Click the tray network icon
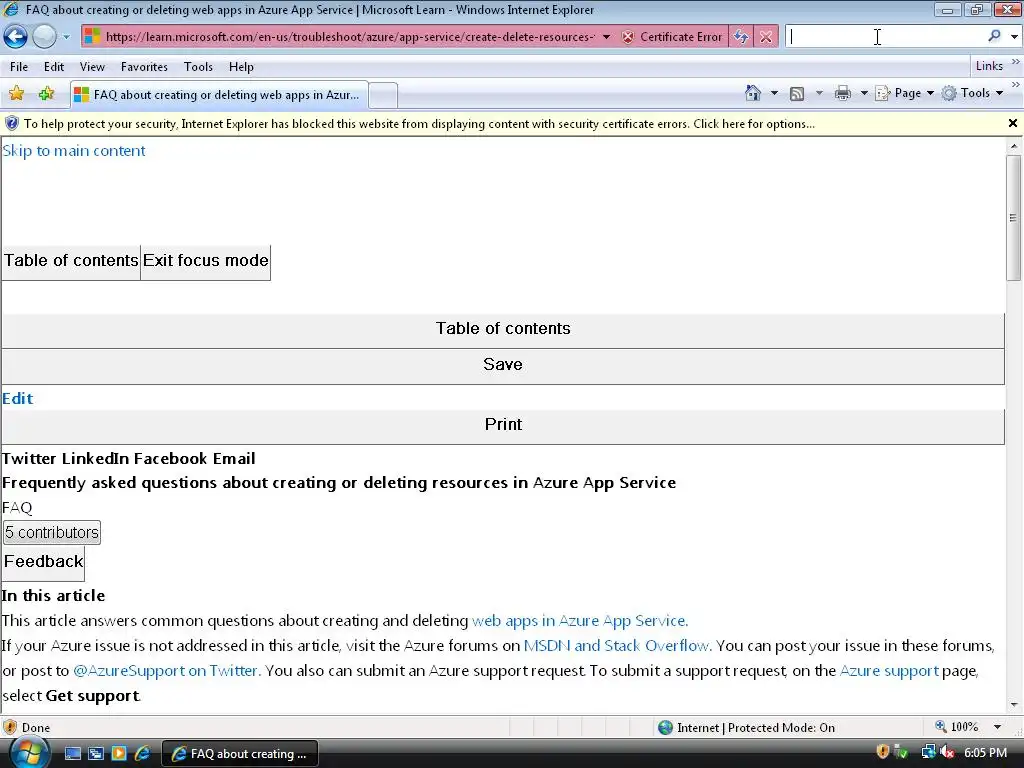 pos(928,753)
